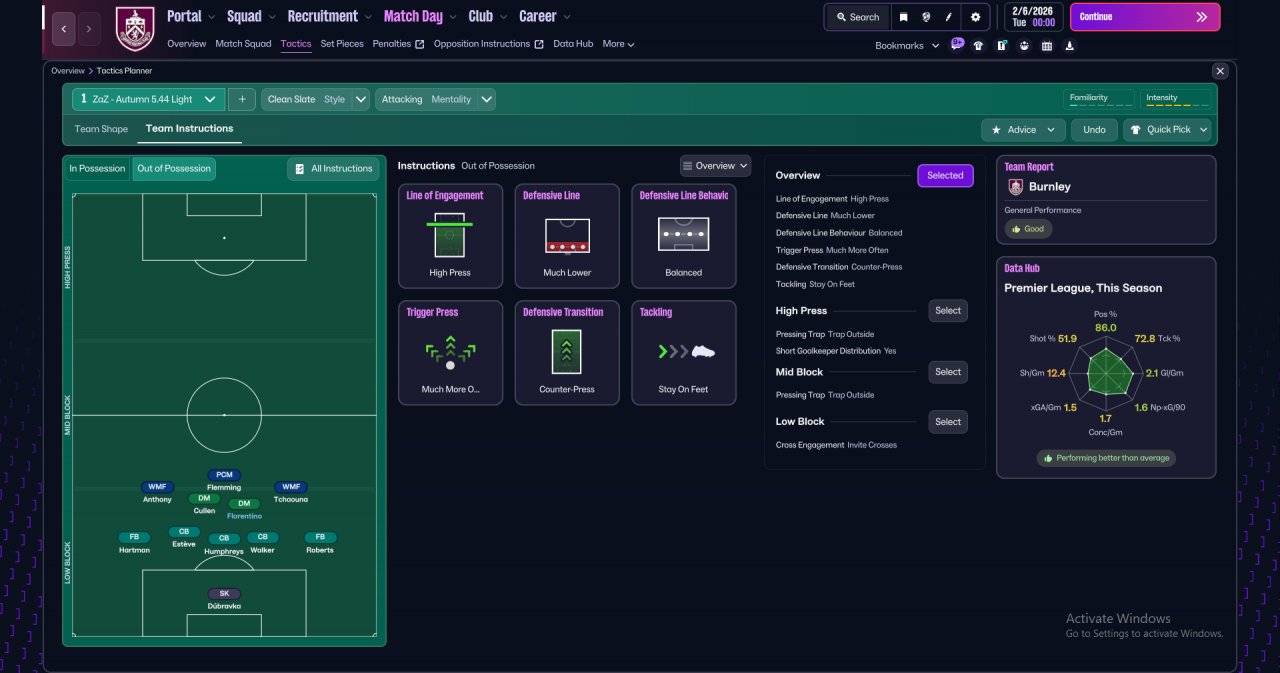Click the Undo button
Viewport: 1280px width, 673px height.
pos(1094,130)
